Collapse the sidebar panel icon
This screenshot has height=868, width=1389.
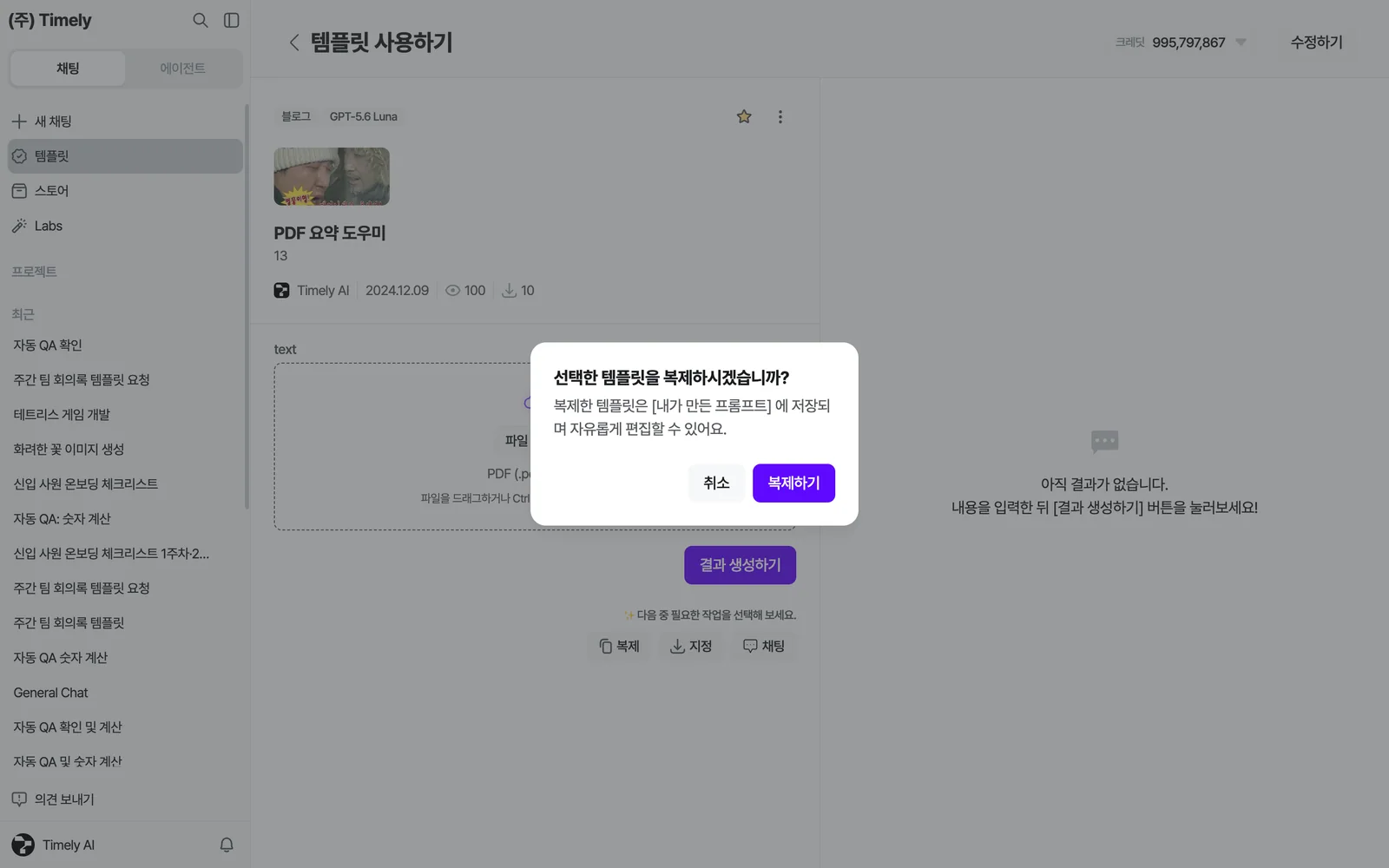pos(232,20)
